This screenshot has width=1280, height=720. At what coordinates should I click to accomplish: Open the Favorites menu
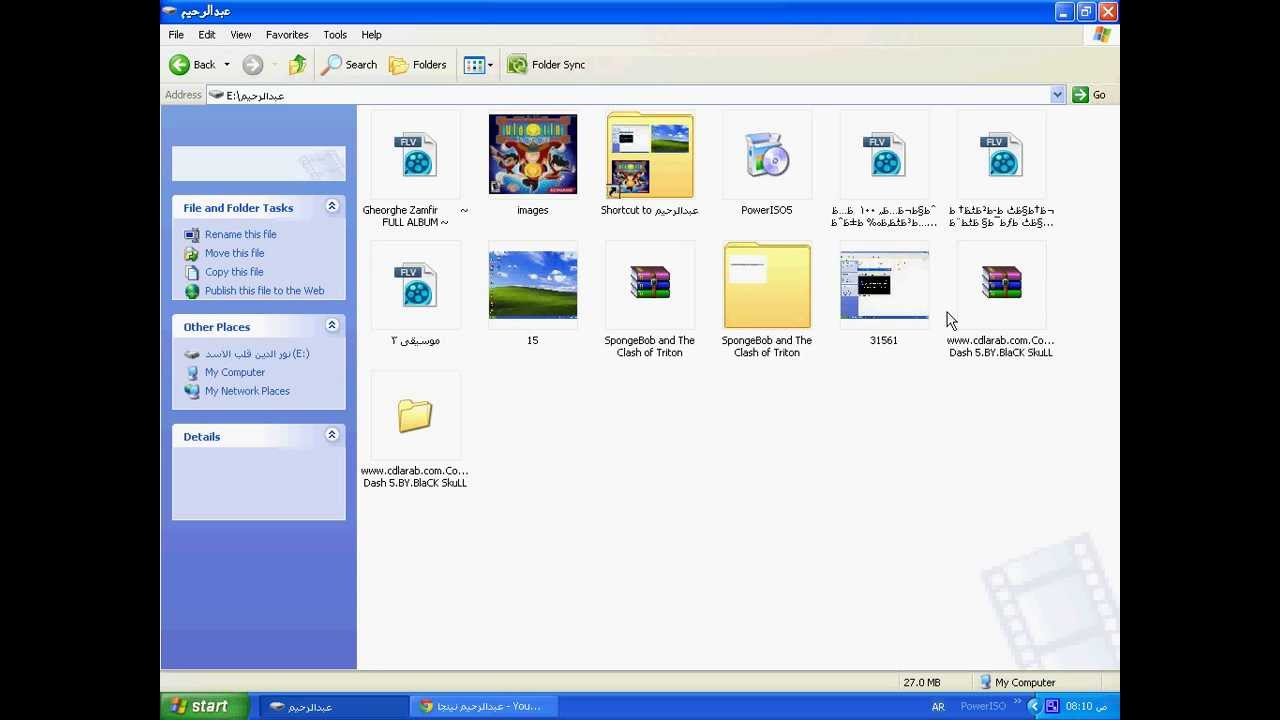coord(287,35)
